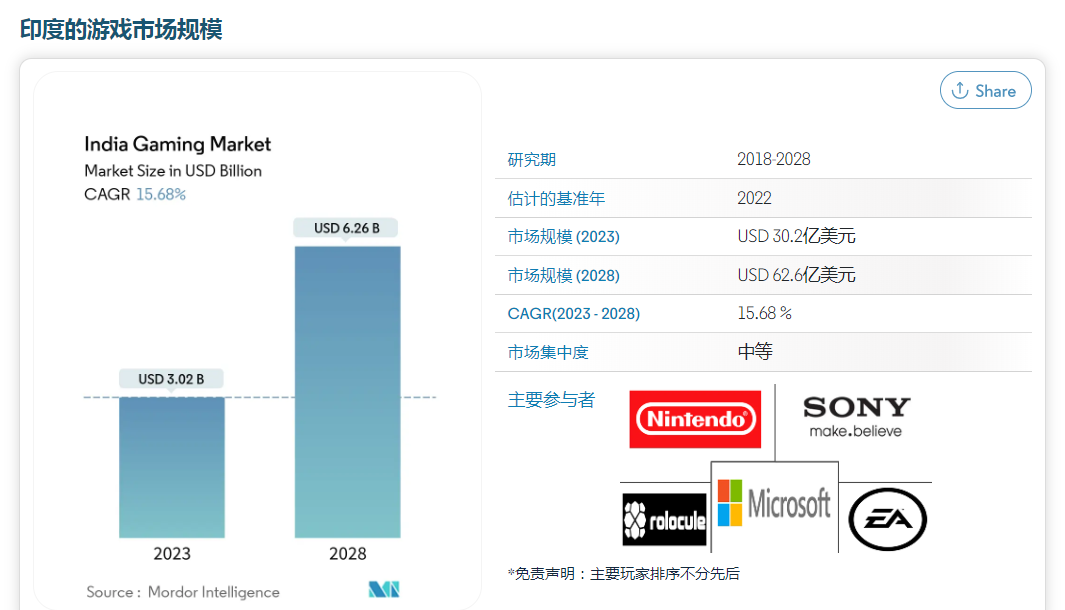Viewport: 1065px width, 610px height.
Task: Click the 'USD 3.02 B' bar label
Action: click(171, 379)
